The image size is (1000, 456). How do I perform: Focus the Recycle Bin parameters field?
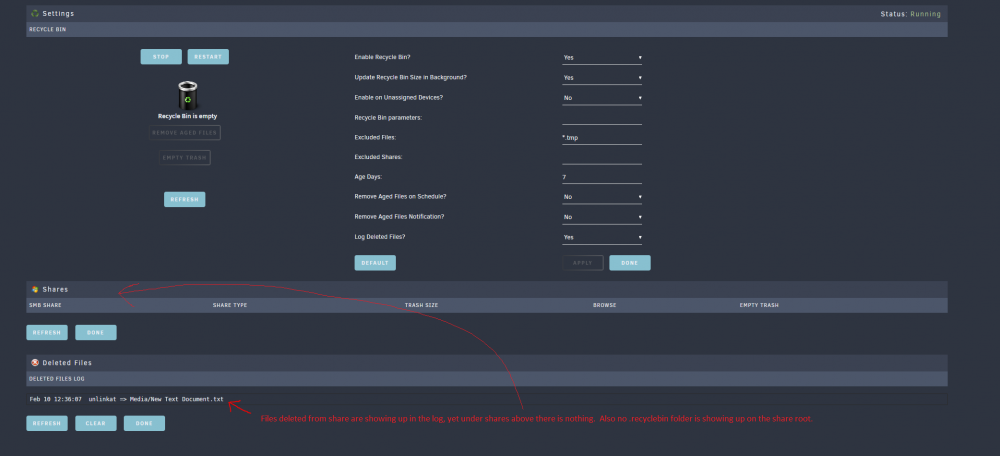point(602,118)
